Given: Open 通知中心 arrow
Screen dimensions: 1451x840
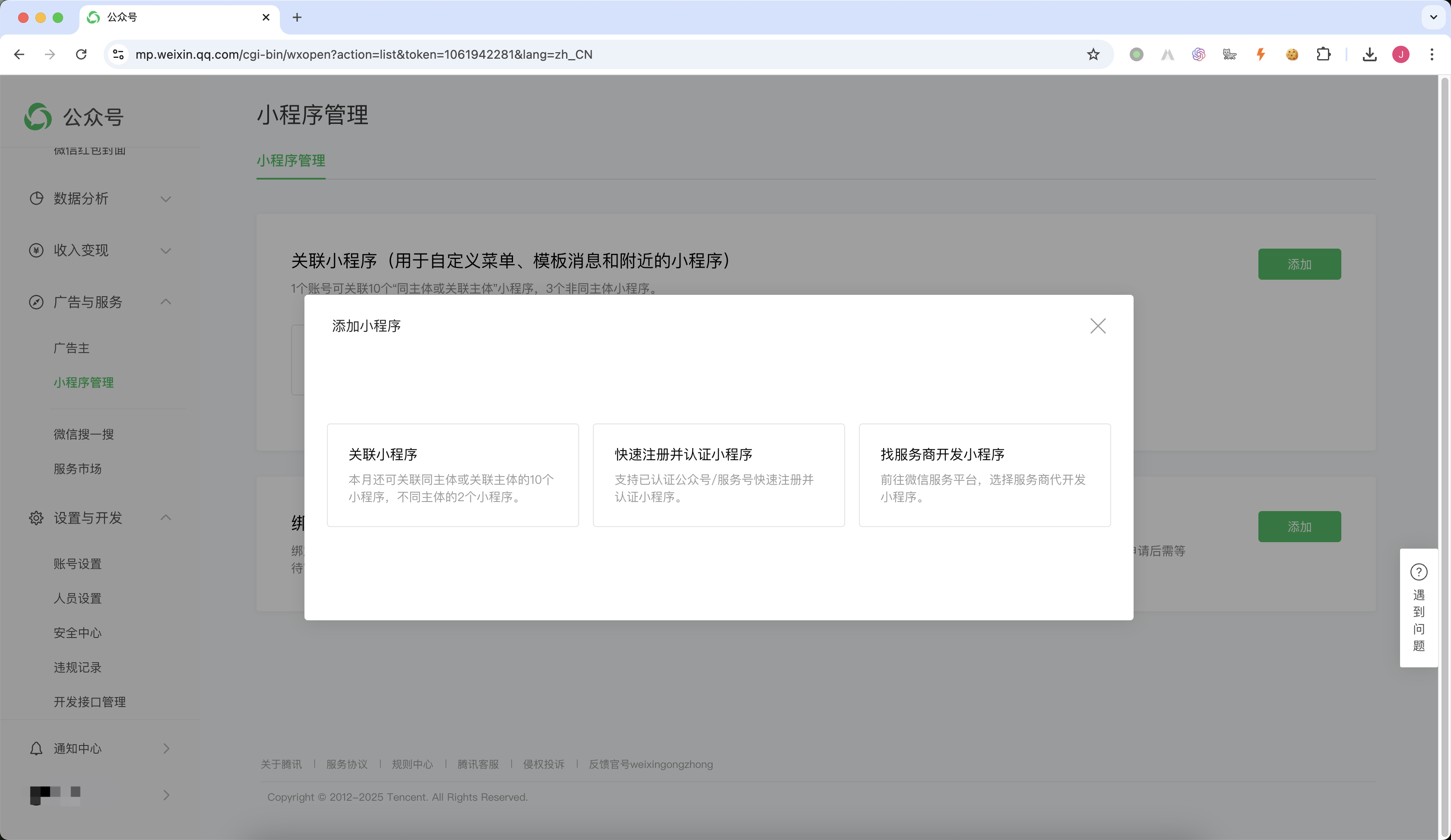Looking at the screenshot, I should coord(166,748).
